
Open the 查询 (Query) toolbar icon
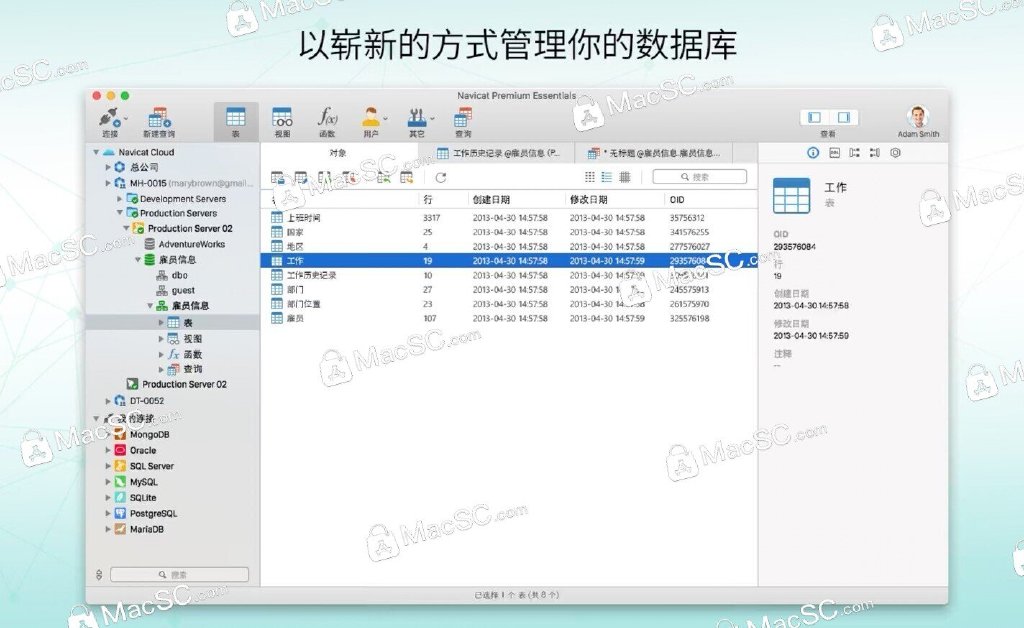pos(463,118)
